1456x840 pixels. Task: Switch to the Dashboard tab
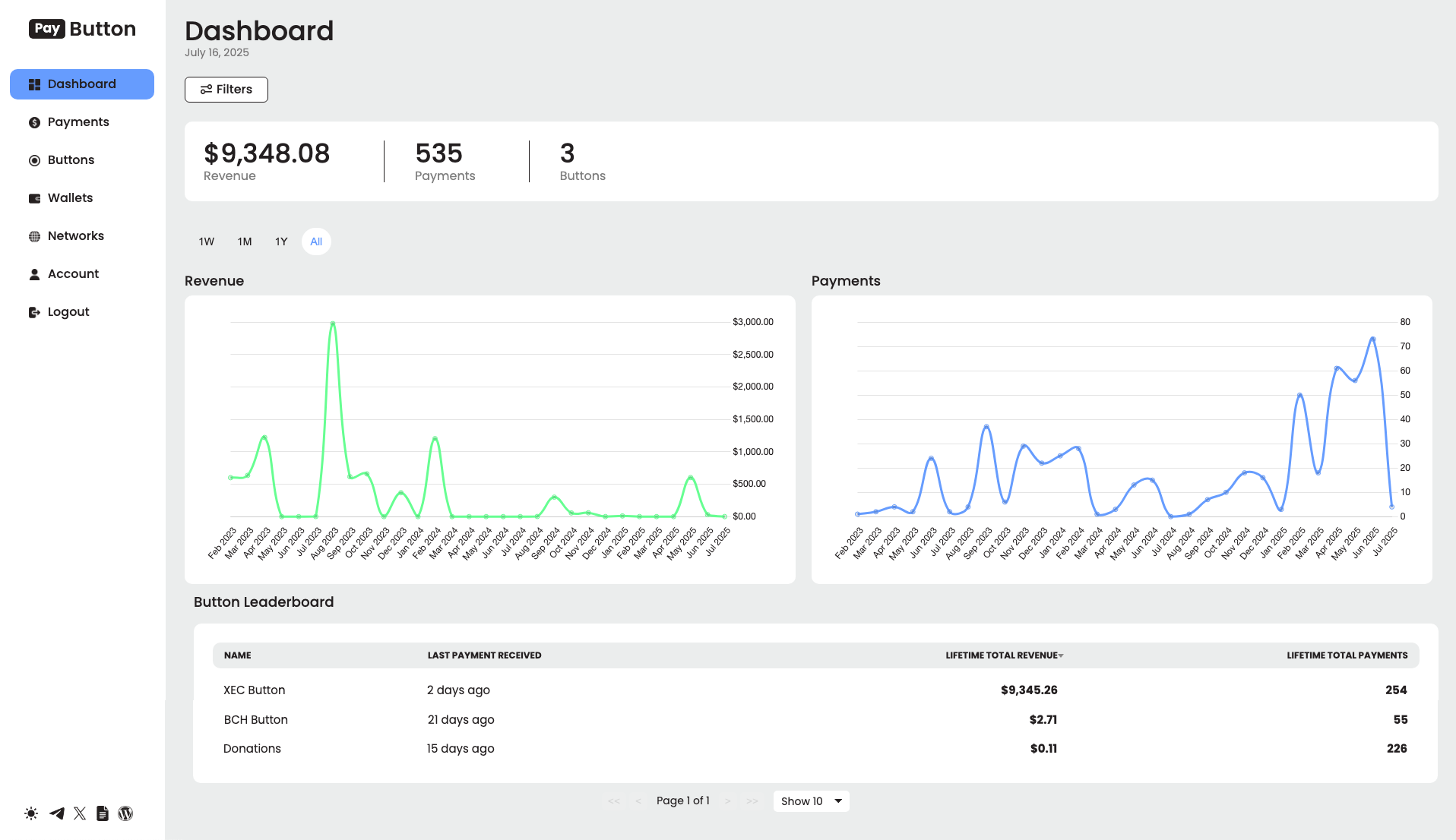pyautogui.click(x=81, y=84)
